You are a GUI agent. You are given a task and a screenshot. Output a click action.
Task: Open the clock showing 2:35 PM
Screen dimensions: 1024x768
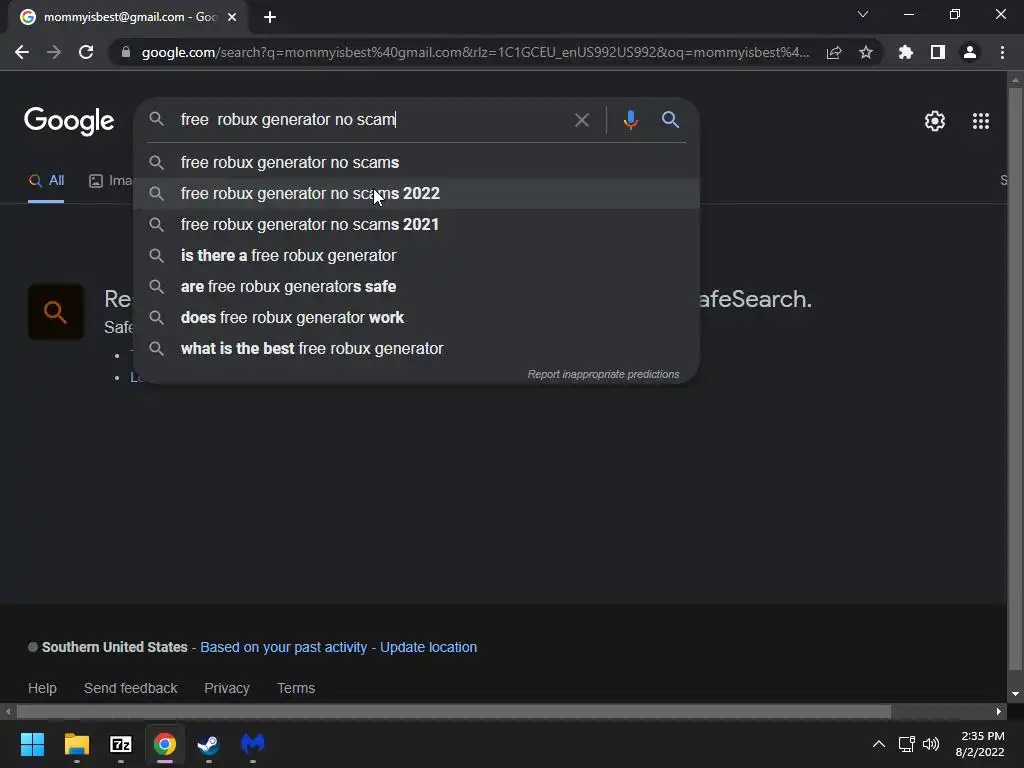point(980,744)
